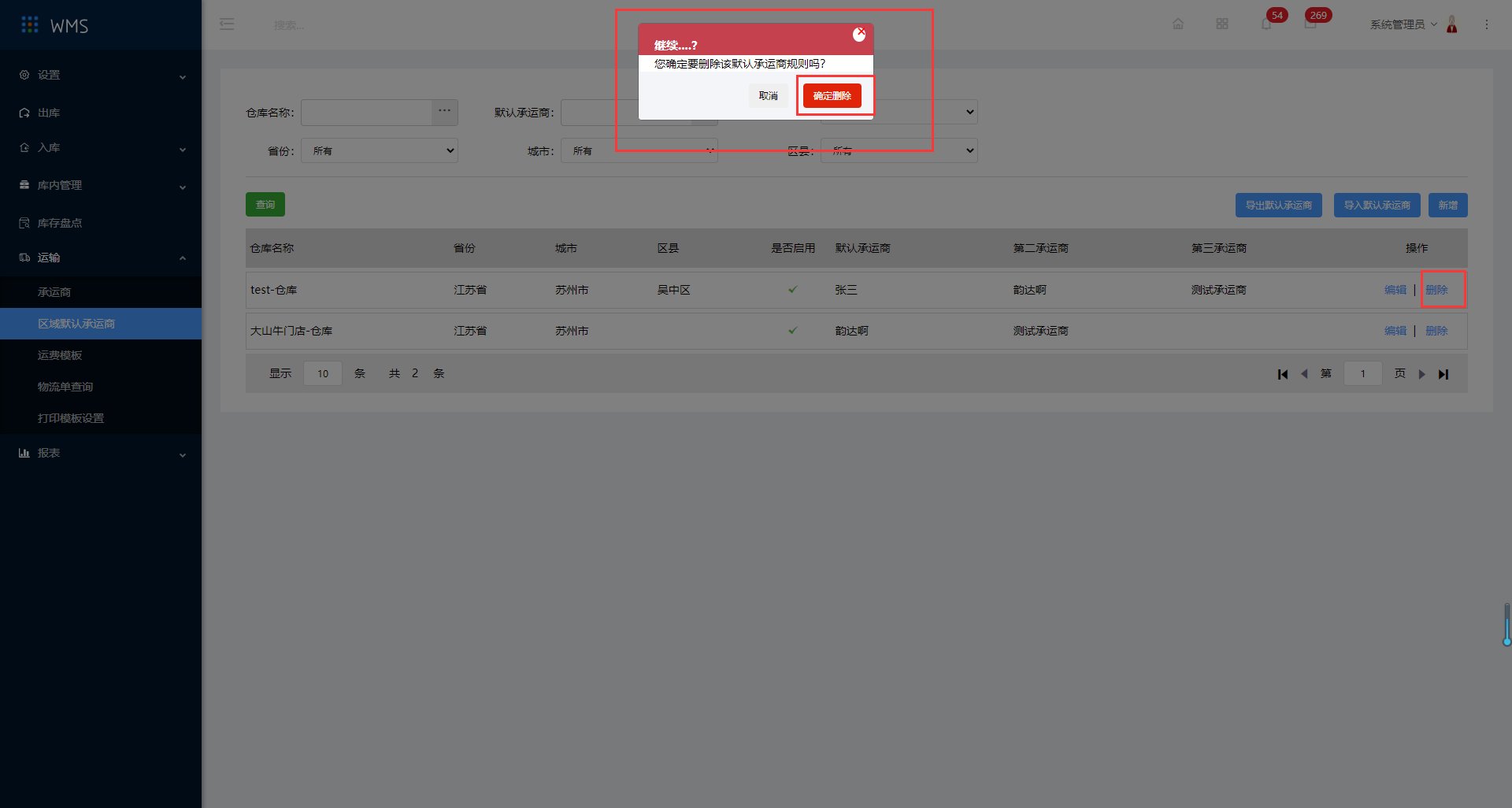
Task: Delete the test-仓库 row
Action: coord(1436,290)
